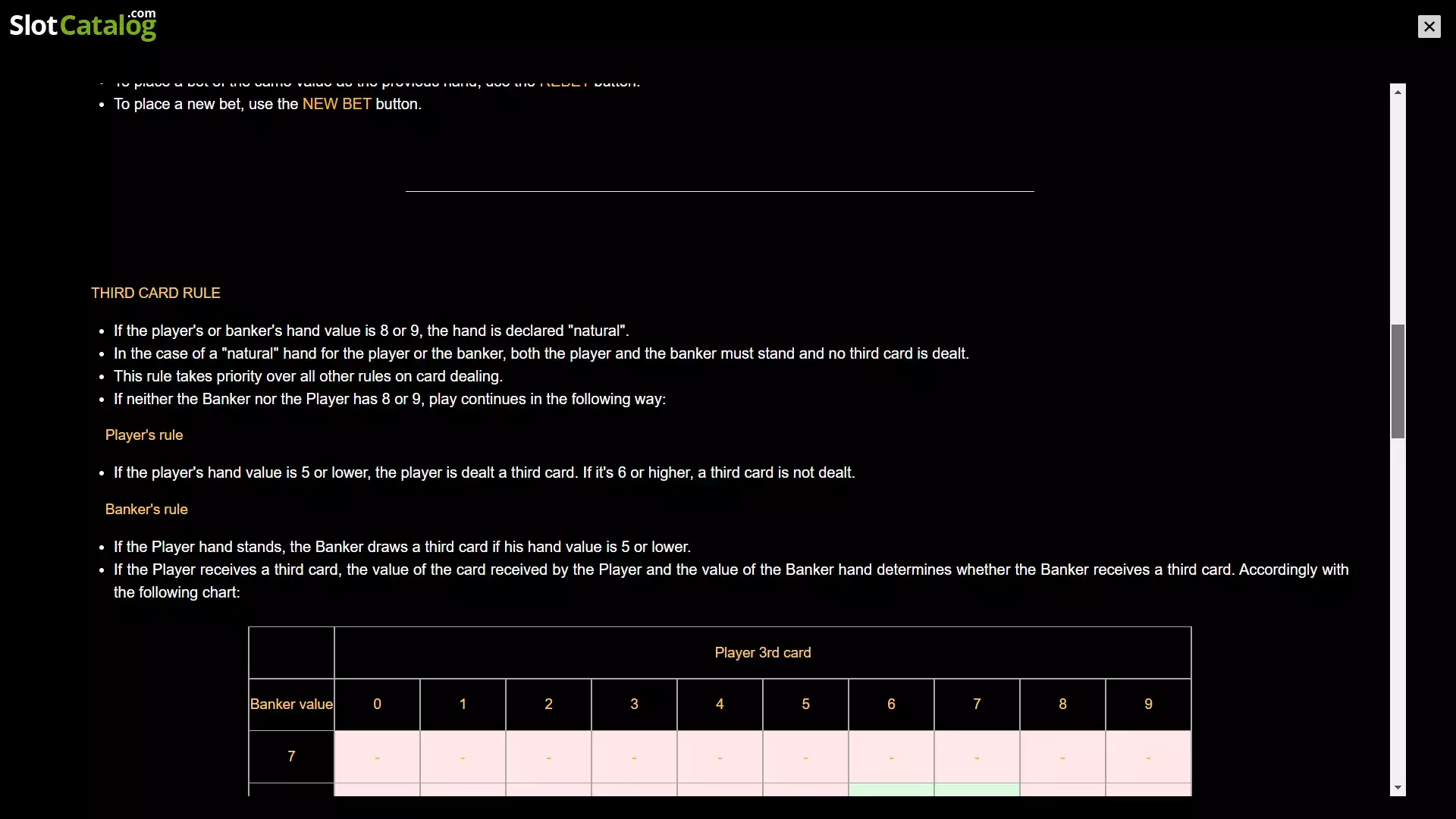
Task: Select column header 3 in chart
Action: point(634,704)
